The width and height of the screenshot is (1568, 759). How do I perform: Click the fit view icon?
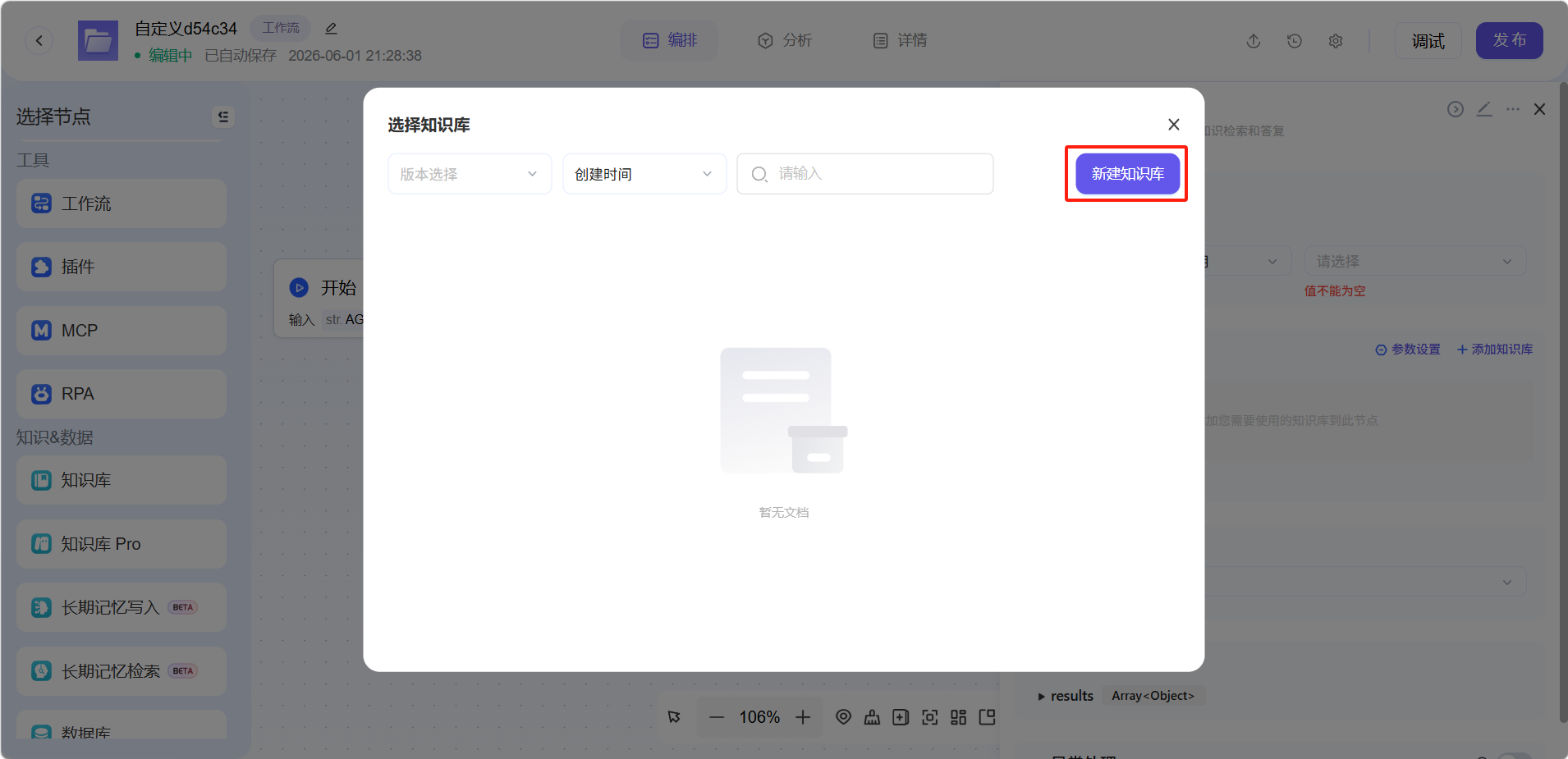(x=929, y=717)
